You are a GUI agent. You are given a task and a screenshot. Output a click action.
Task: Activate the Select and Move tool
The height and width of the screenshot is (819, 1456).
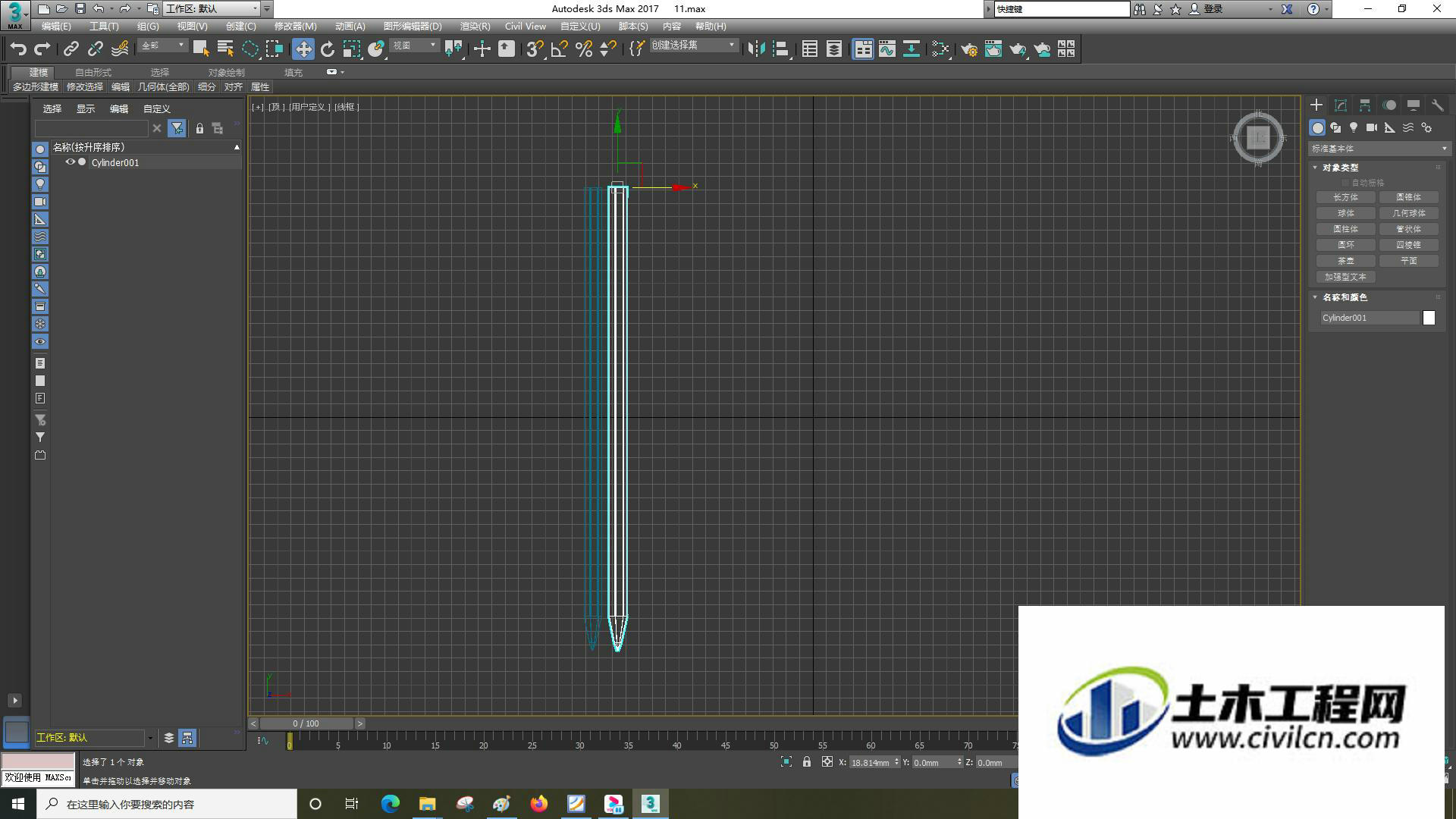(x=303, y=49)
